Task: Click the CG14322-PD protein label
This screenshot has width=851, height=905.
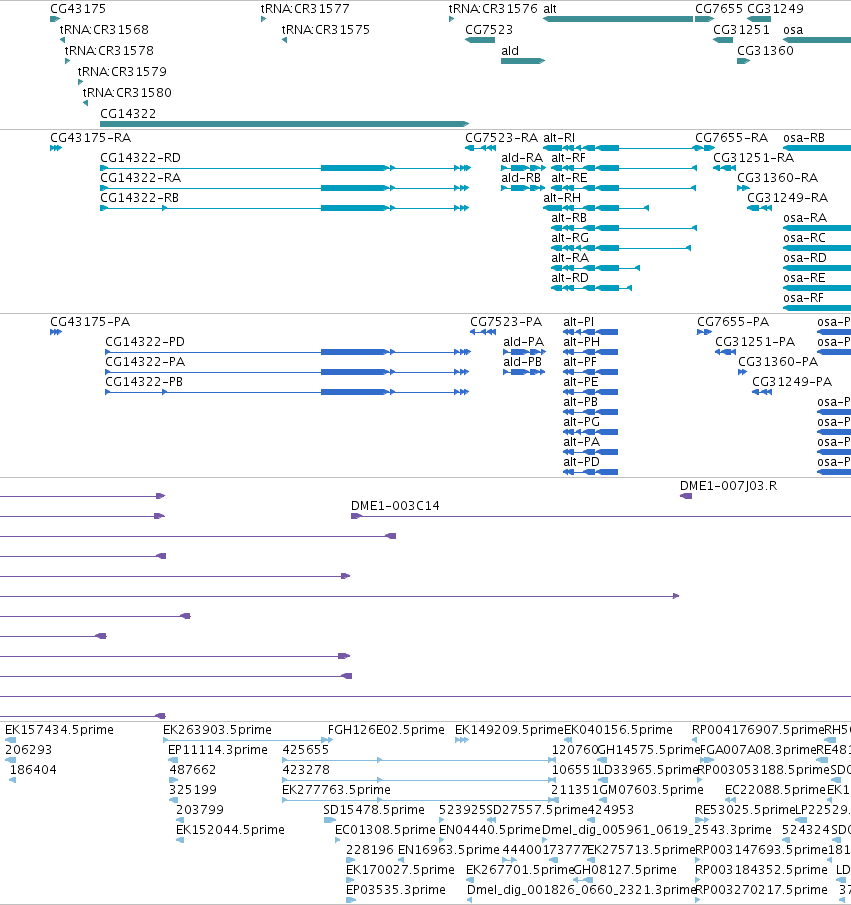Action: click(x=145, y=342)
